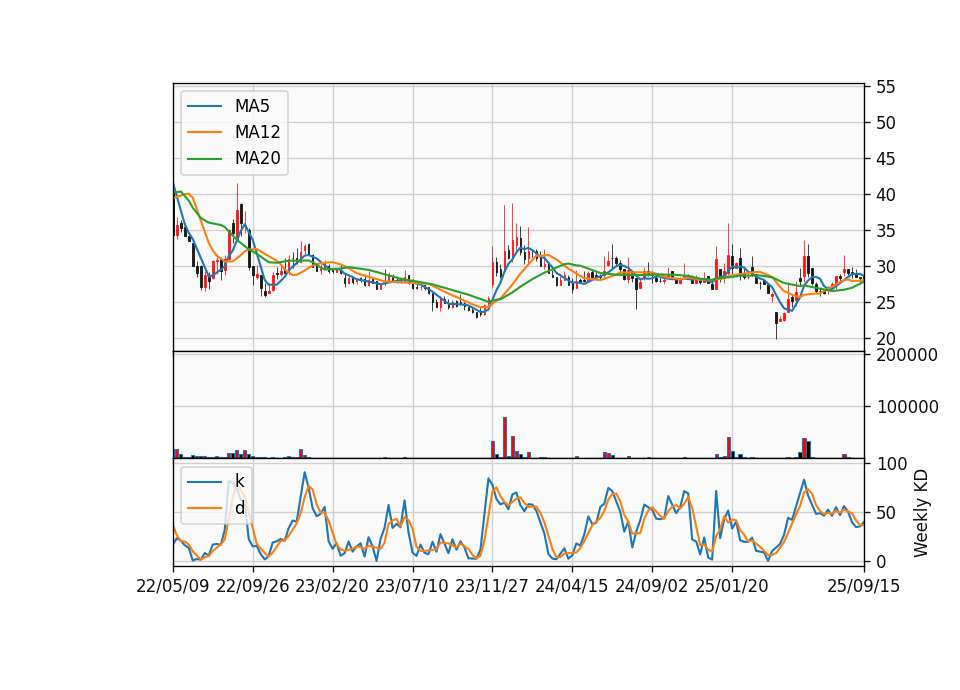Click the 30 price axis tick
The width and height of the screenshot is (960, 690).
click(x=885, y=267)
